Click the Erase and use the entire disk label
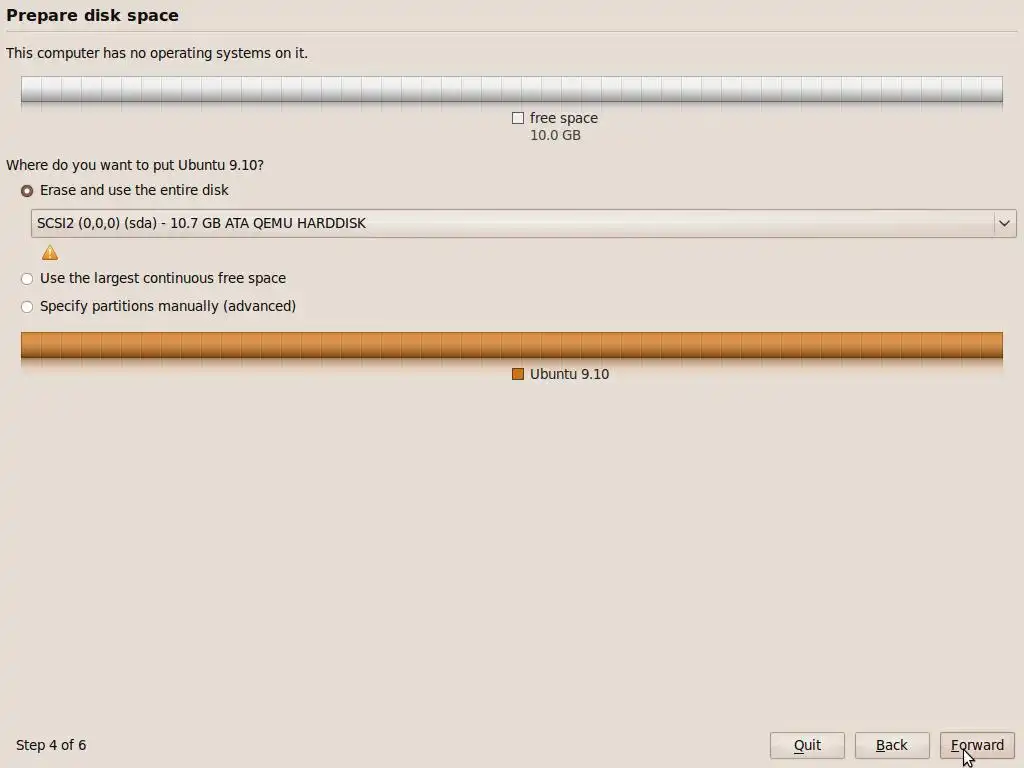The height and width of the screenshot is (768, 1024). 134,190
